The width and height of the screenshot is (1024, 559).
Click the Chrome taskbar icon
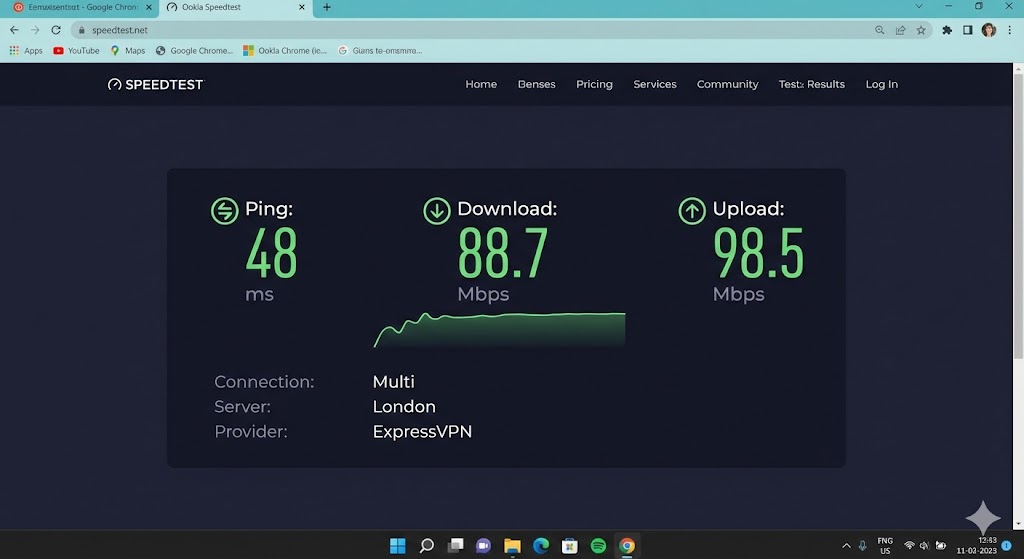coord(627,545)
